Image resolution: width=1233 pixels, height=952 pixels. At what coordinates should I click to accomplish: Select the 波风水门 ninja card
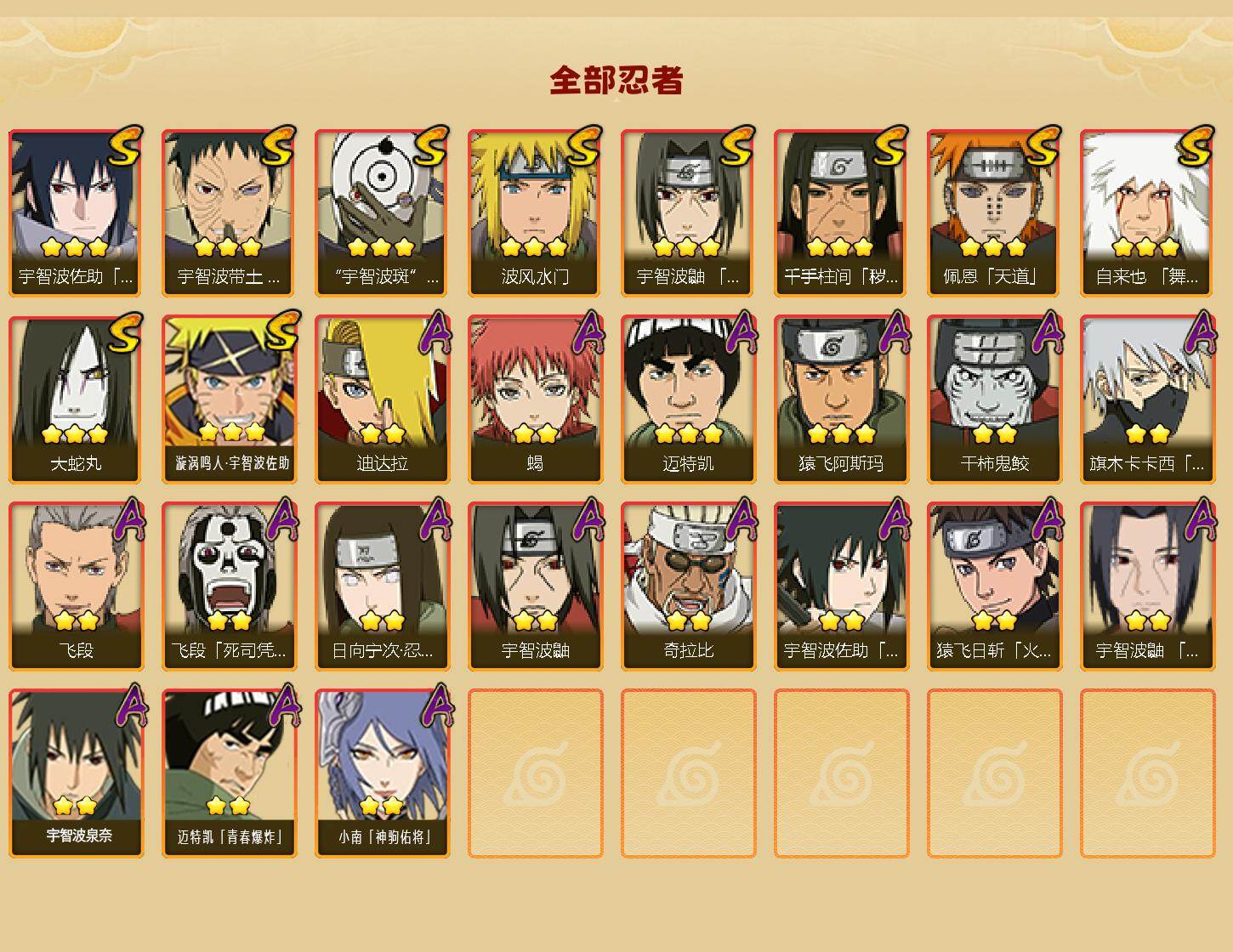[535, 212]
